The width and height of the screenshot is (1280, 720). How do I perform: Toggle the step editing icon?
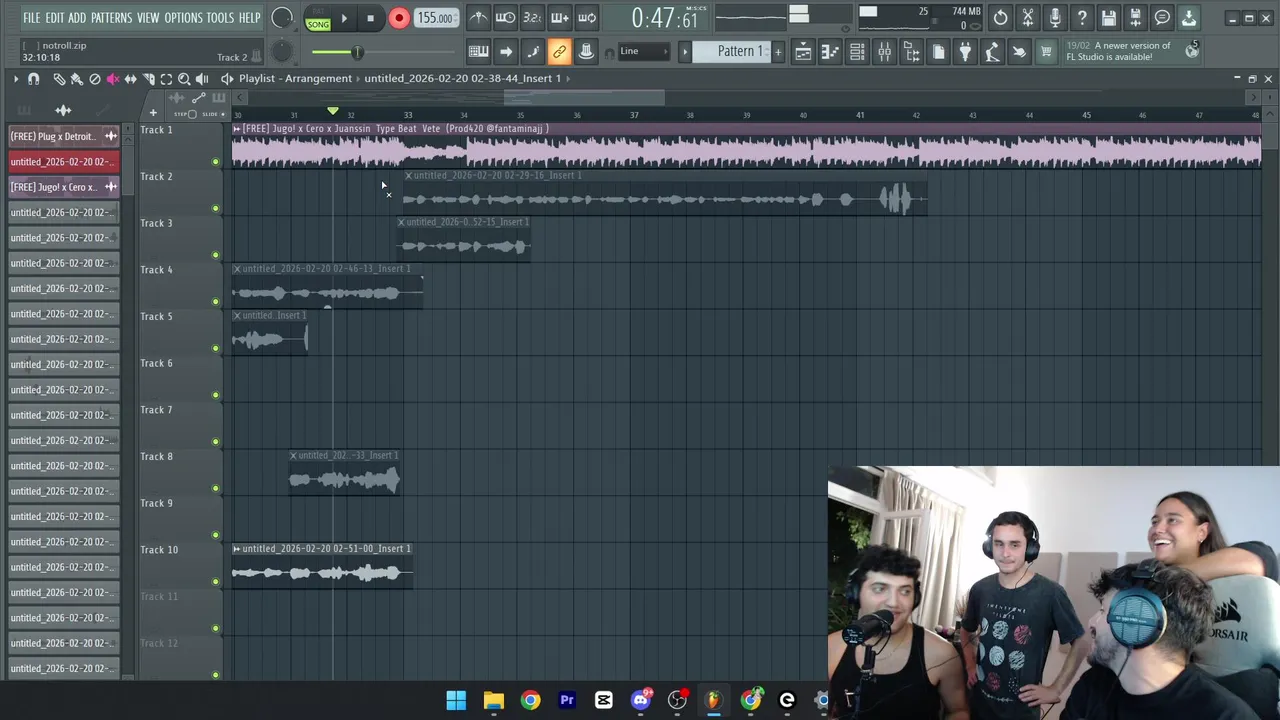(532, 52)
